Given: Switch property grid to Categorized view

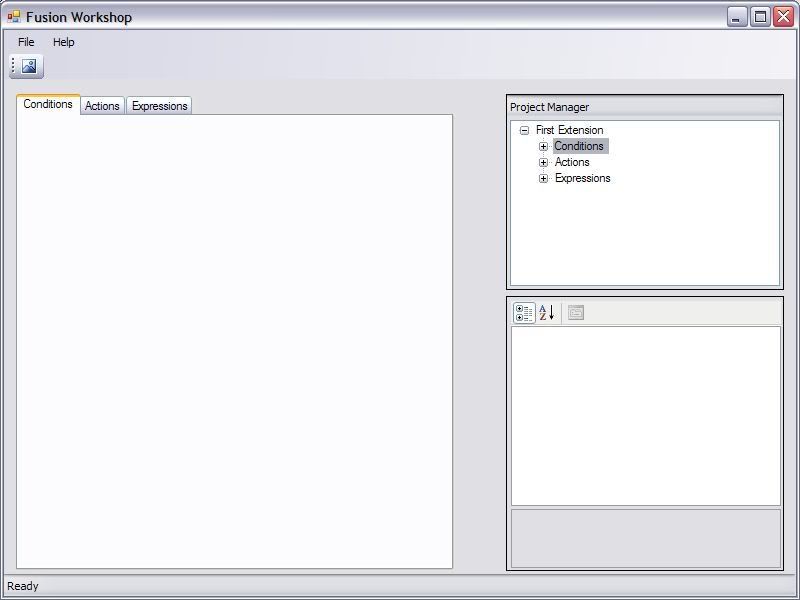Looking at the screenshot, I should point(524,313).
